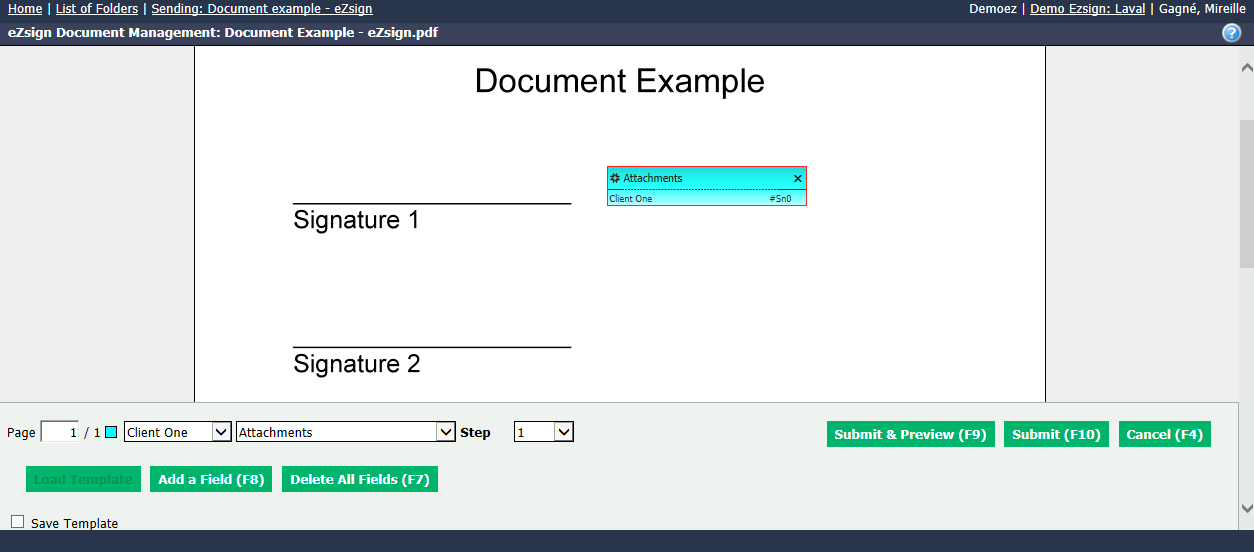Enable the Save Template checkbox
Screen dimensions: 1254x552
pos(18,522)
